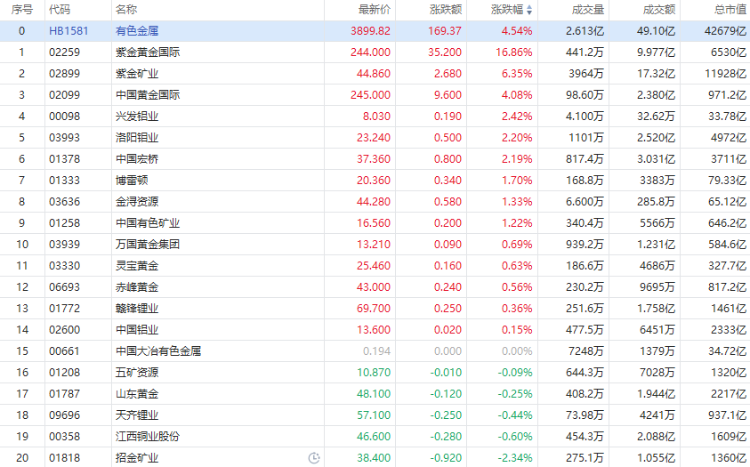Select stock 招金矿业
750x467 pixels.
click(137, 458)
